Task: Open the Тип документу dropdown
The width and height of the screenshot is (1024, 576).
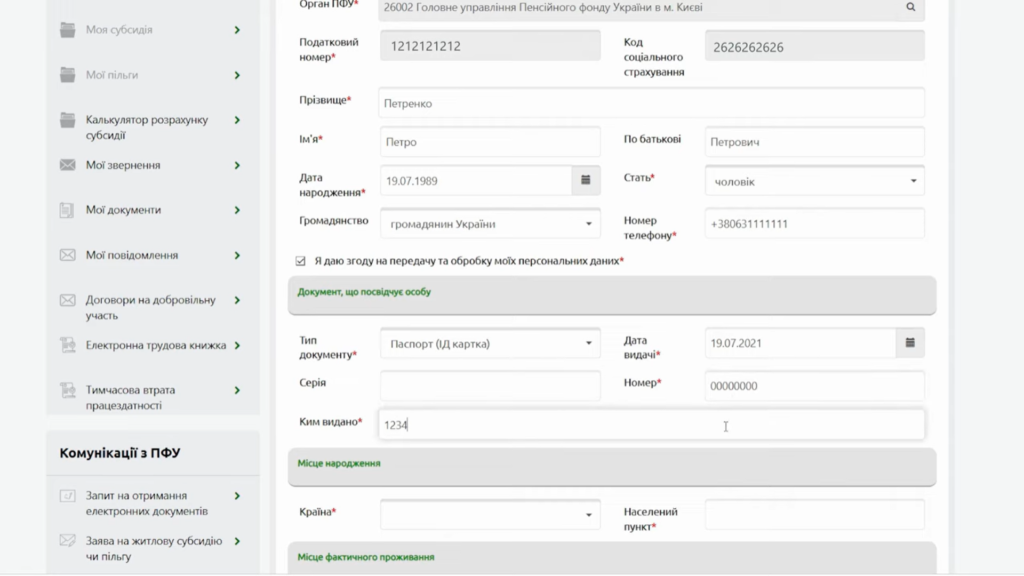Action: pos(490,344)
